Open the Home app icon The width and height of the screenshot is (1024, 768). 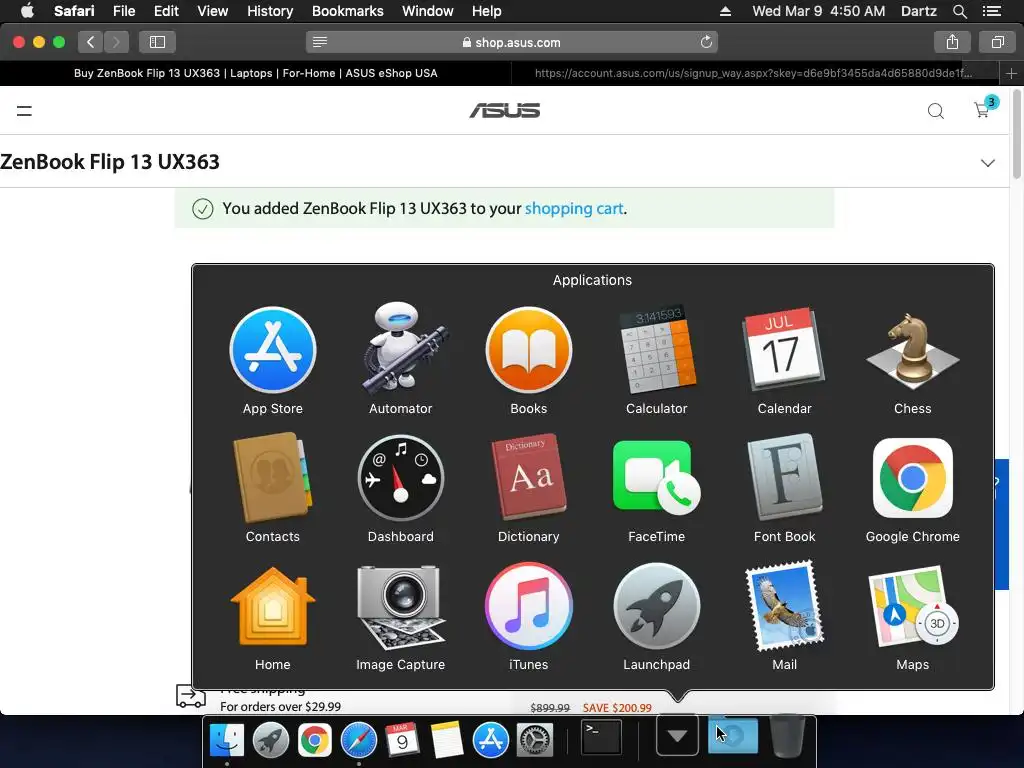point(273,606)
